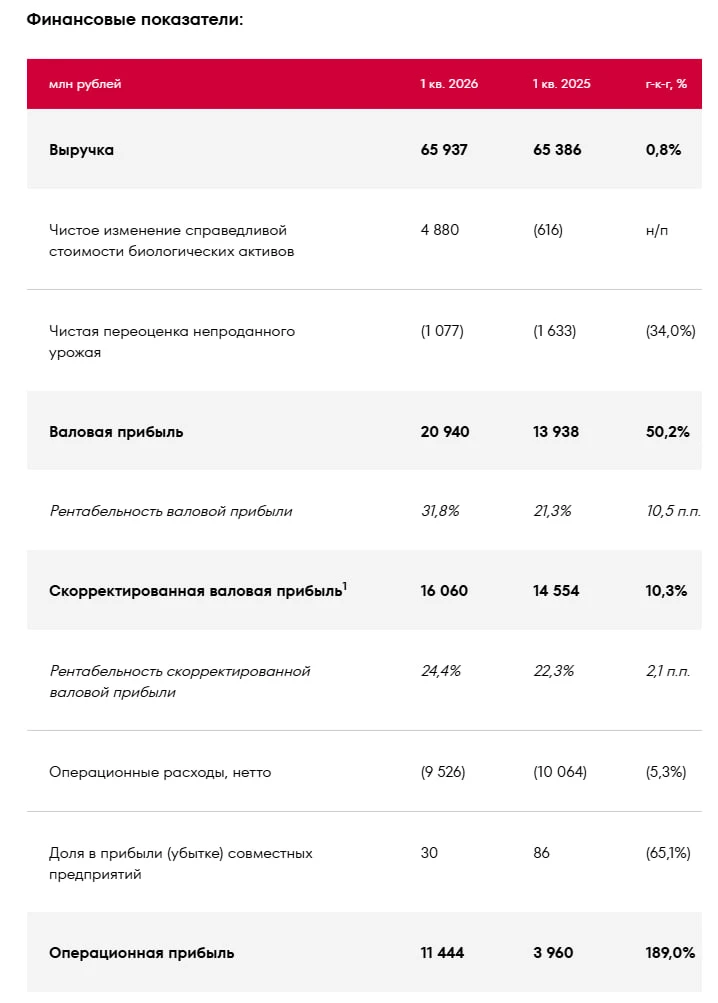The height and width of the screenshot is (1003, 718).
Task: Click the 1 кв. 2025 column header
Action: [561, 84]
